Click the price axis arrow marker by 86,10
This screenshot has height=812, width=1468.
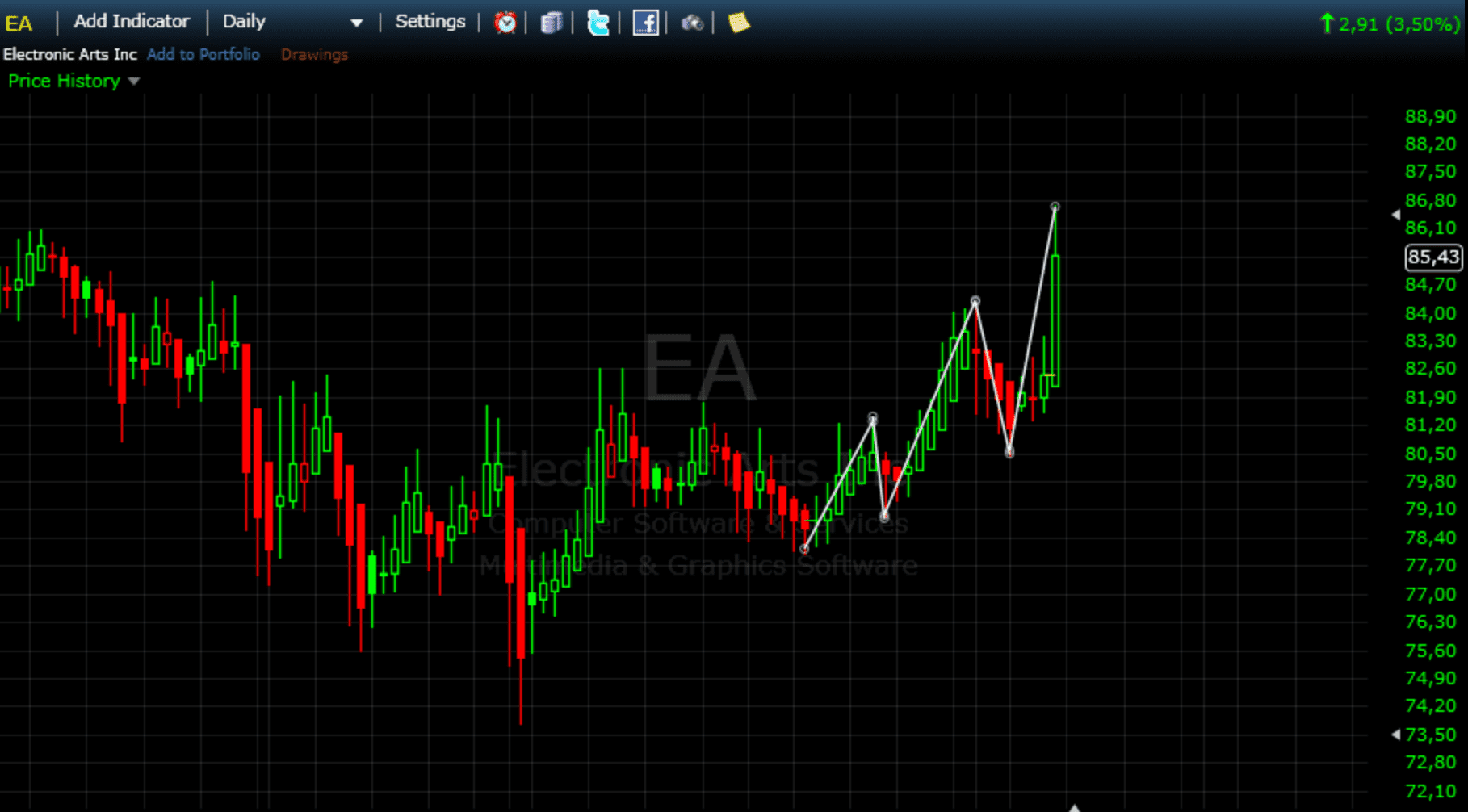1396,215
